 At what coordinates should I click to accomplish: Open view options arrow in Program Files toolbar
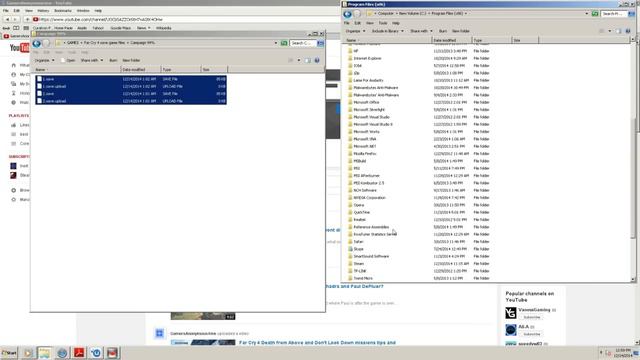pos(609,31)
